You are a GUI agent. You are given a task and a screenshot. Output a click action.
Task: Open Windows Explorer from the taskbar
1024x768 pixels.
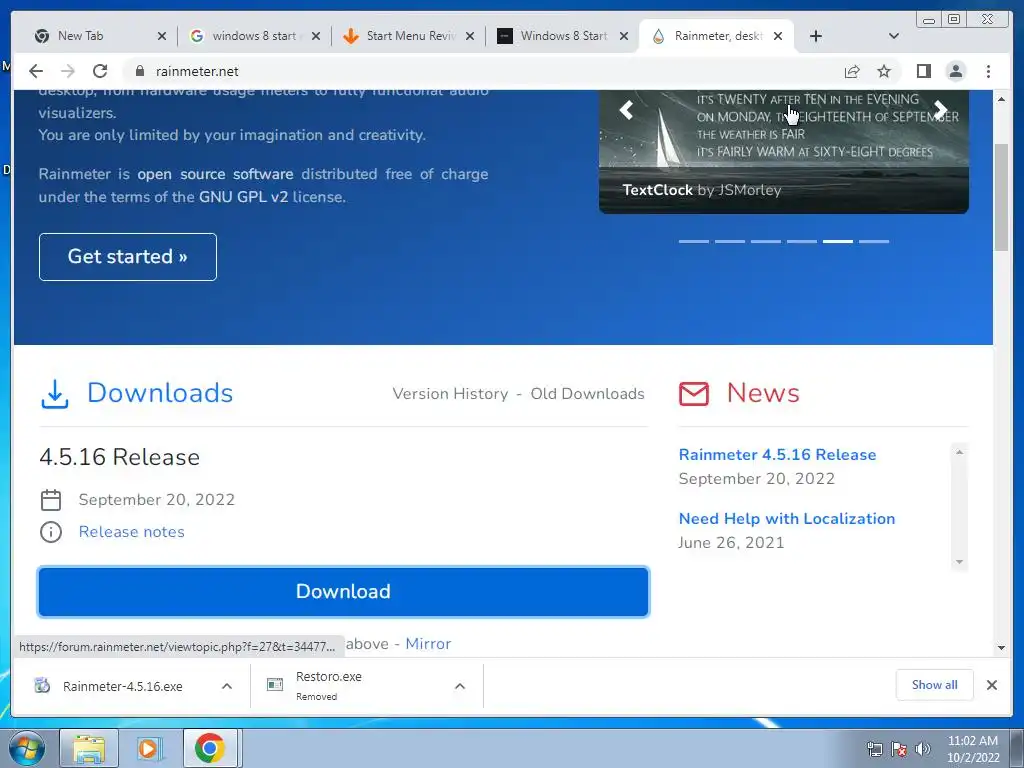(89, 748)
